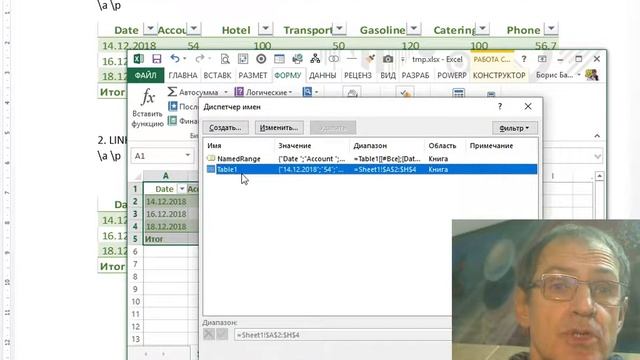Click Excel cell with 16.12.2018
640x360 pixels.
[166, 214]
